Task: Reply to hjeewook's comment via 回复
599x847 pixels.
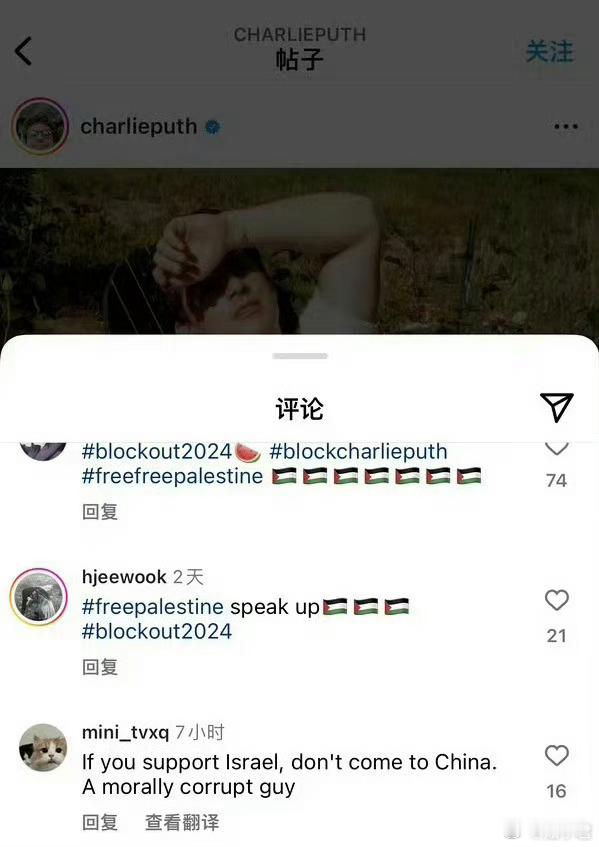Action: tap(100, 667)
